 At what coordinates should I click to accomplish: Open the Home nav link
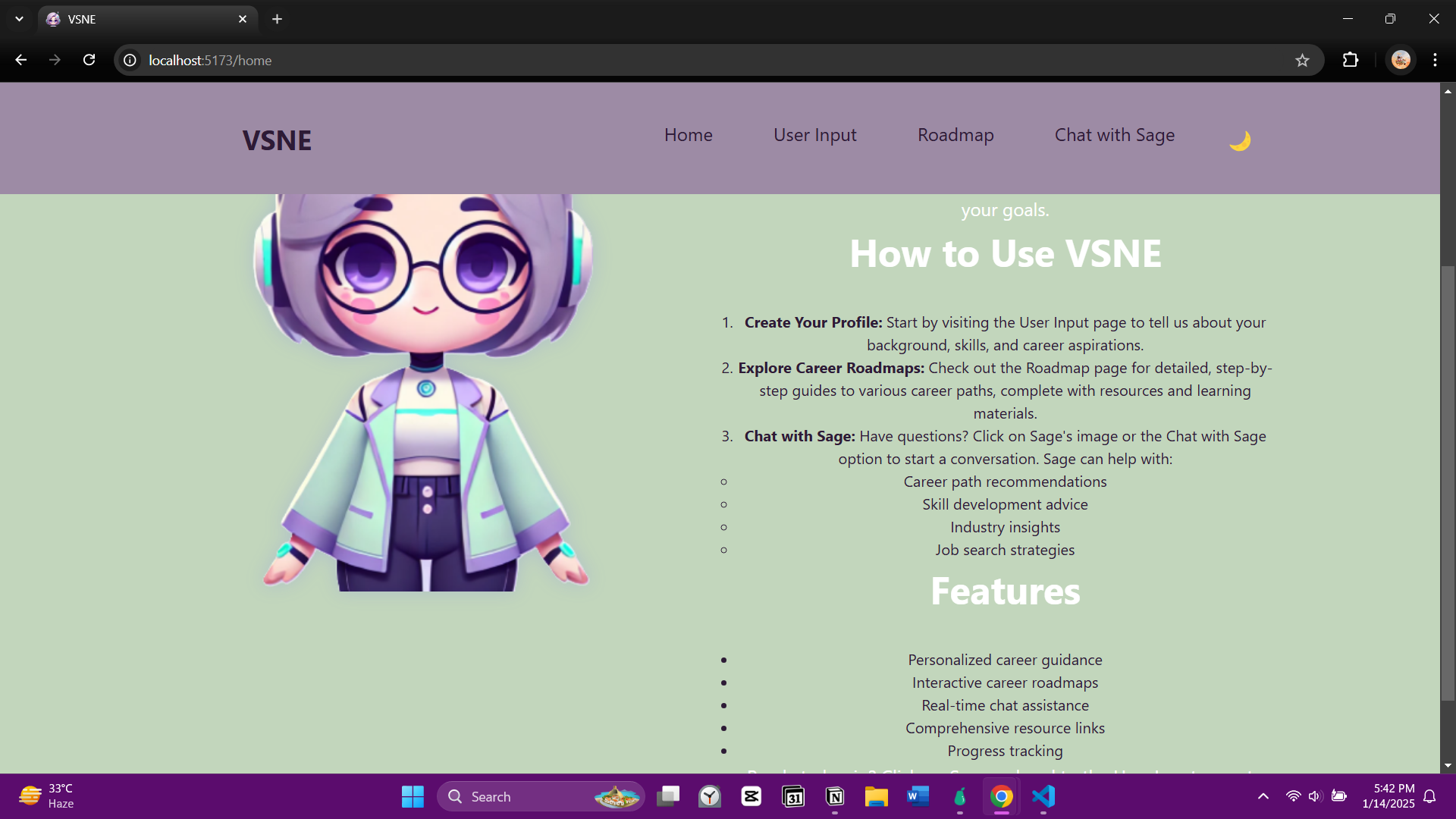coord(688,135)
